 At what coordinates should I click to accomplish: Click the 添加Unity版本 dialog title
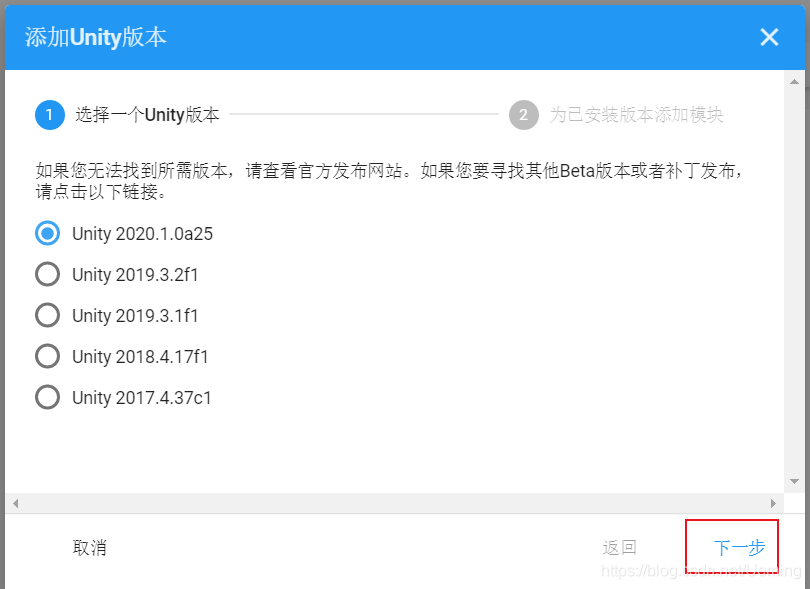tap(96, 38)
